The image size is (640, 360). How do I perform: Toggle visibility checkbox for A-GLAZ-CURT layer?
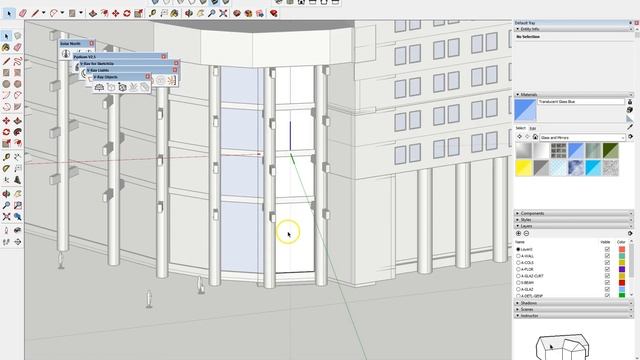pos(607,276)
